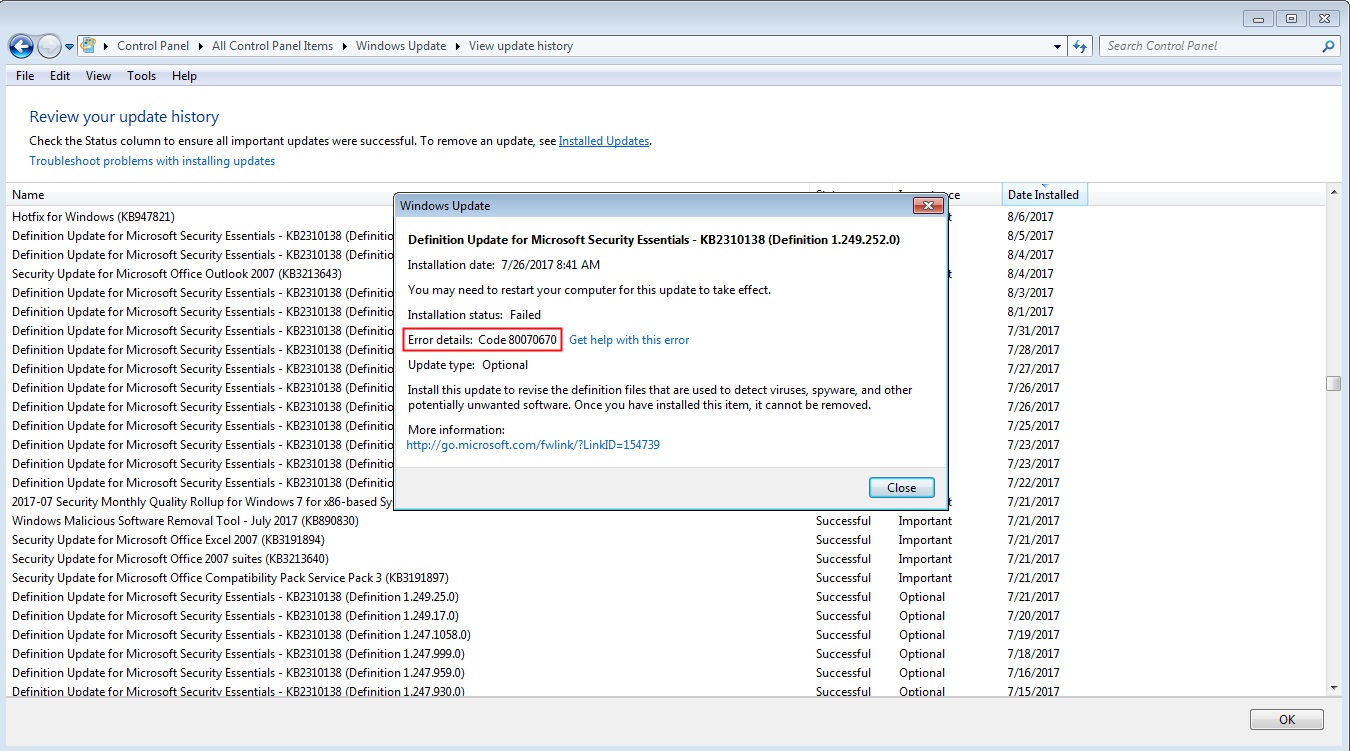The image size is (1350, 751).
Task: Click the 7/20/2017 date cell
Action: coord(1034,616)
